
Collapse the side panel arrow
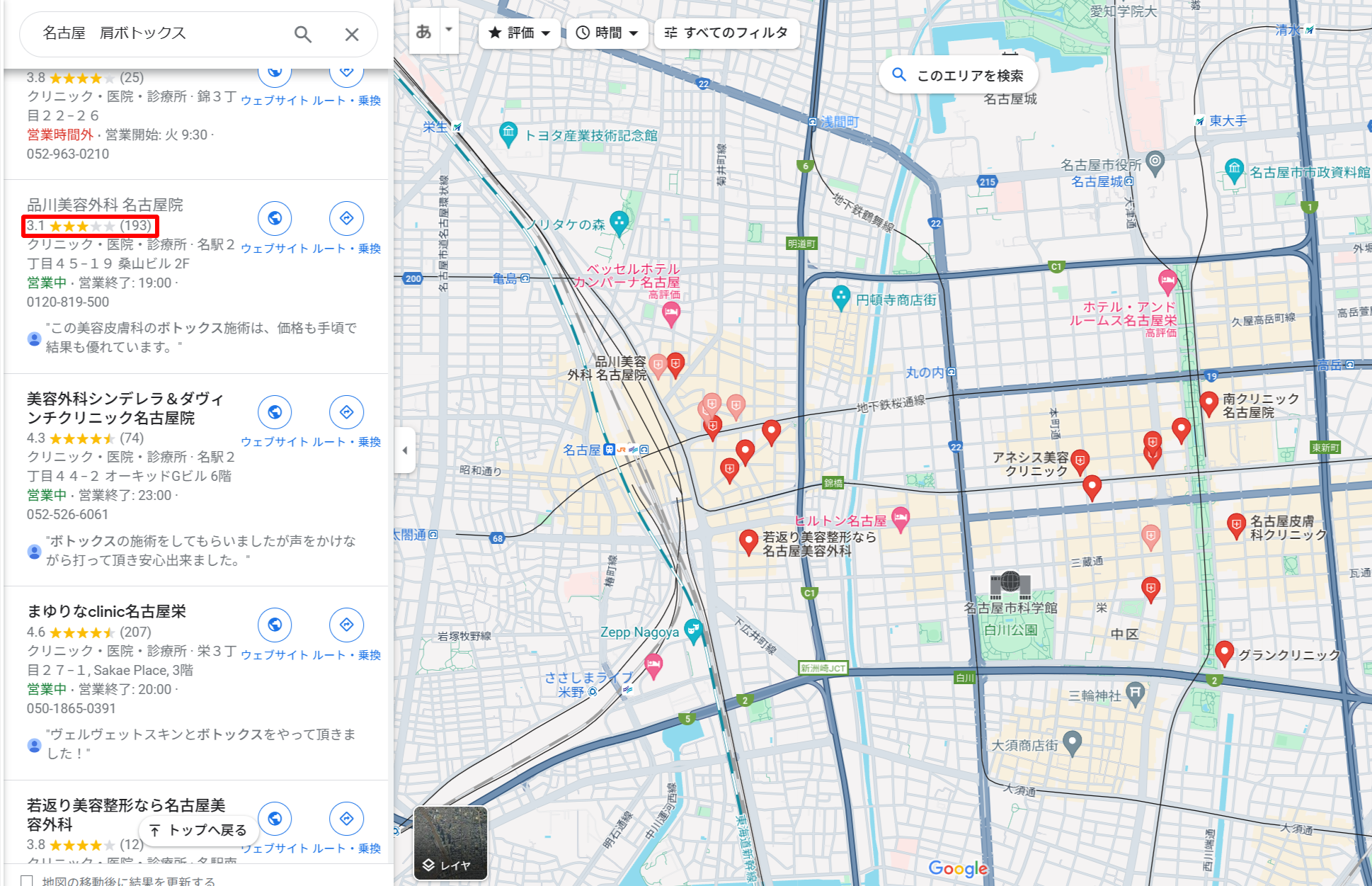coord(404,450)
